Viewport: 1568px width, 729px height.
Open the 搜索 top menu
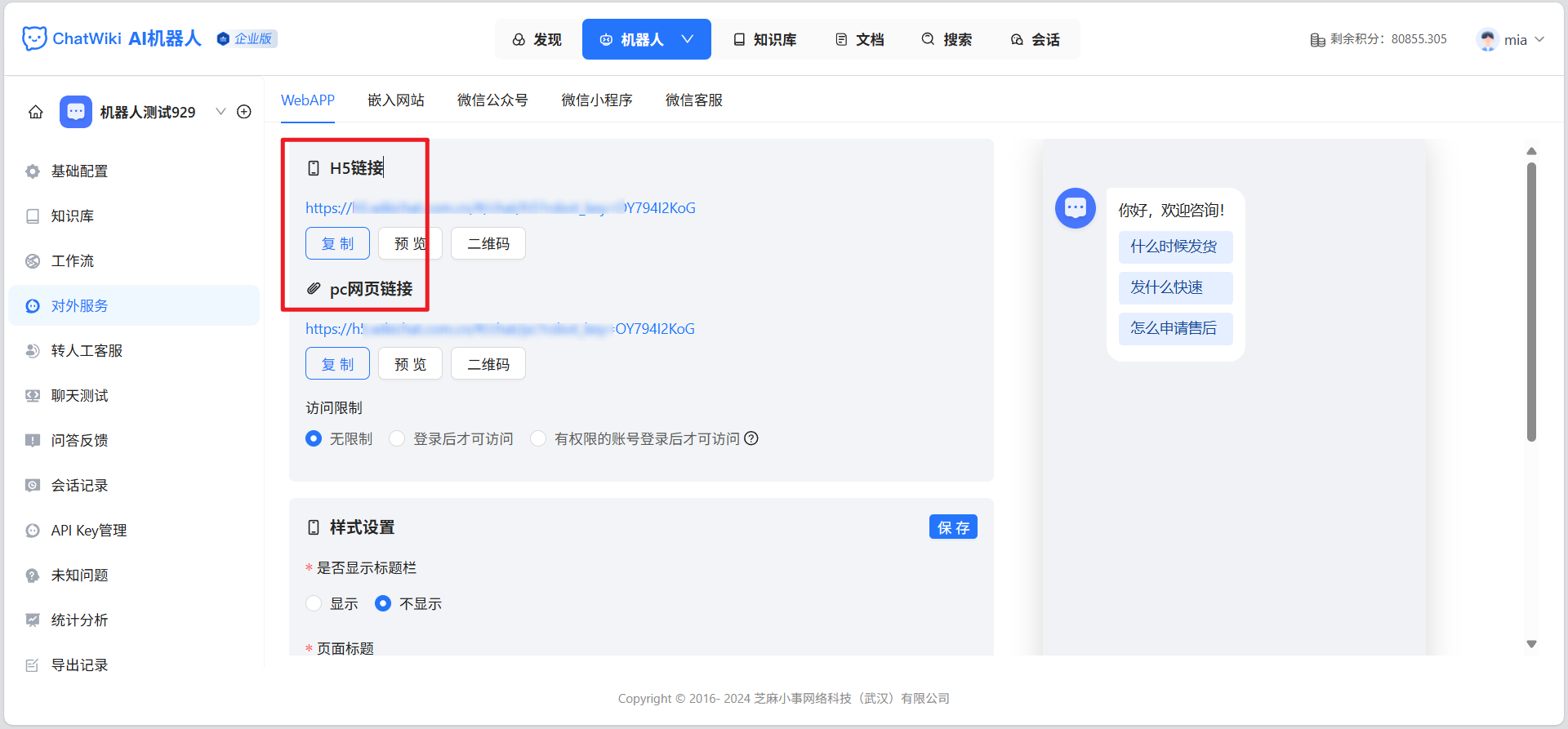pos(947,39)
